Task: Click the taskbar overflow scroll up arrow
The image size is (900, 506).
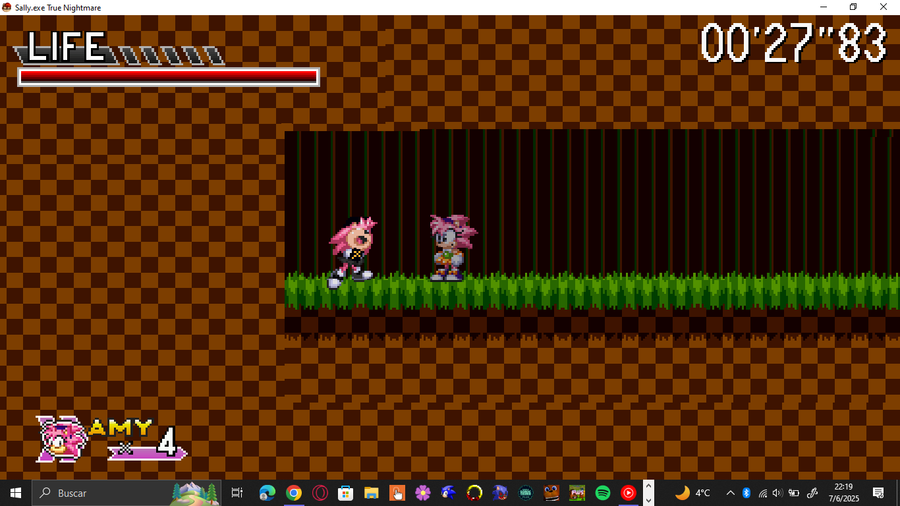Action: click(649, 486)
